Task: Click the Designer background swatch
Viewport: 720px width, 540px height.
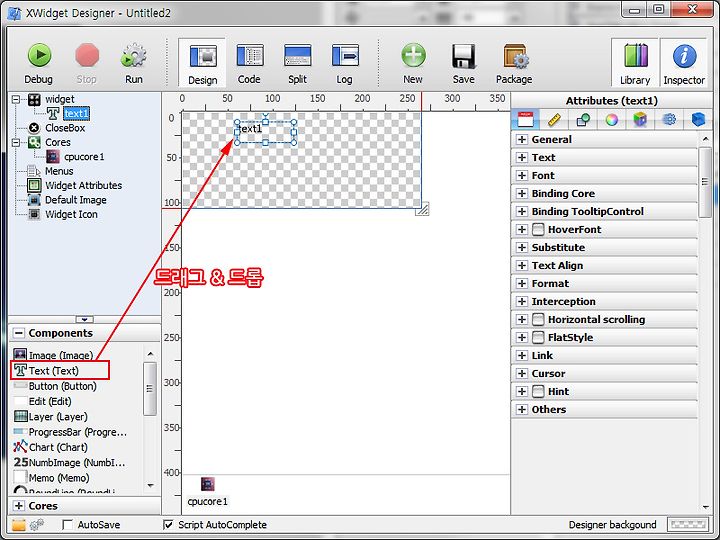Action: pyautogui.click(x=687, y=524)
